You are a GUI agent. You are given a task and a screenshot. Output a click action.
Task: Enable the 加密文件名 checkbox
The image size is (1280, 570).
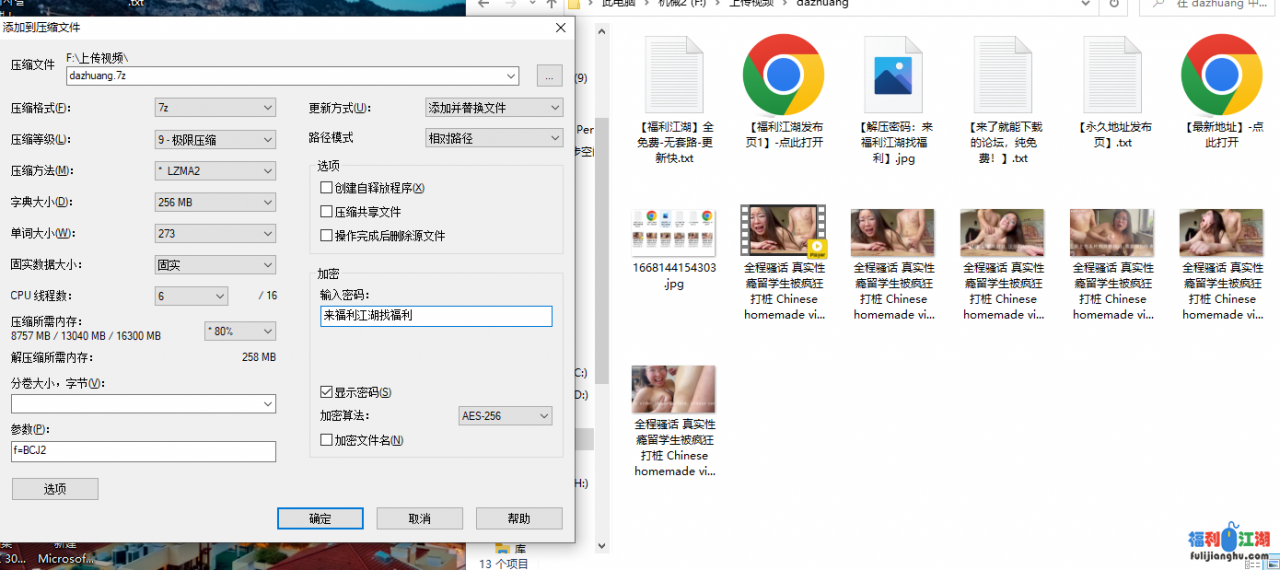pyautogui.click(x=326, y=440)
